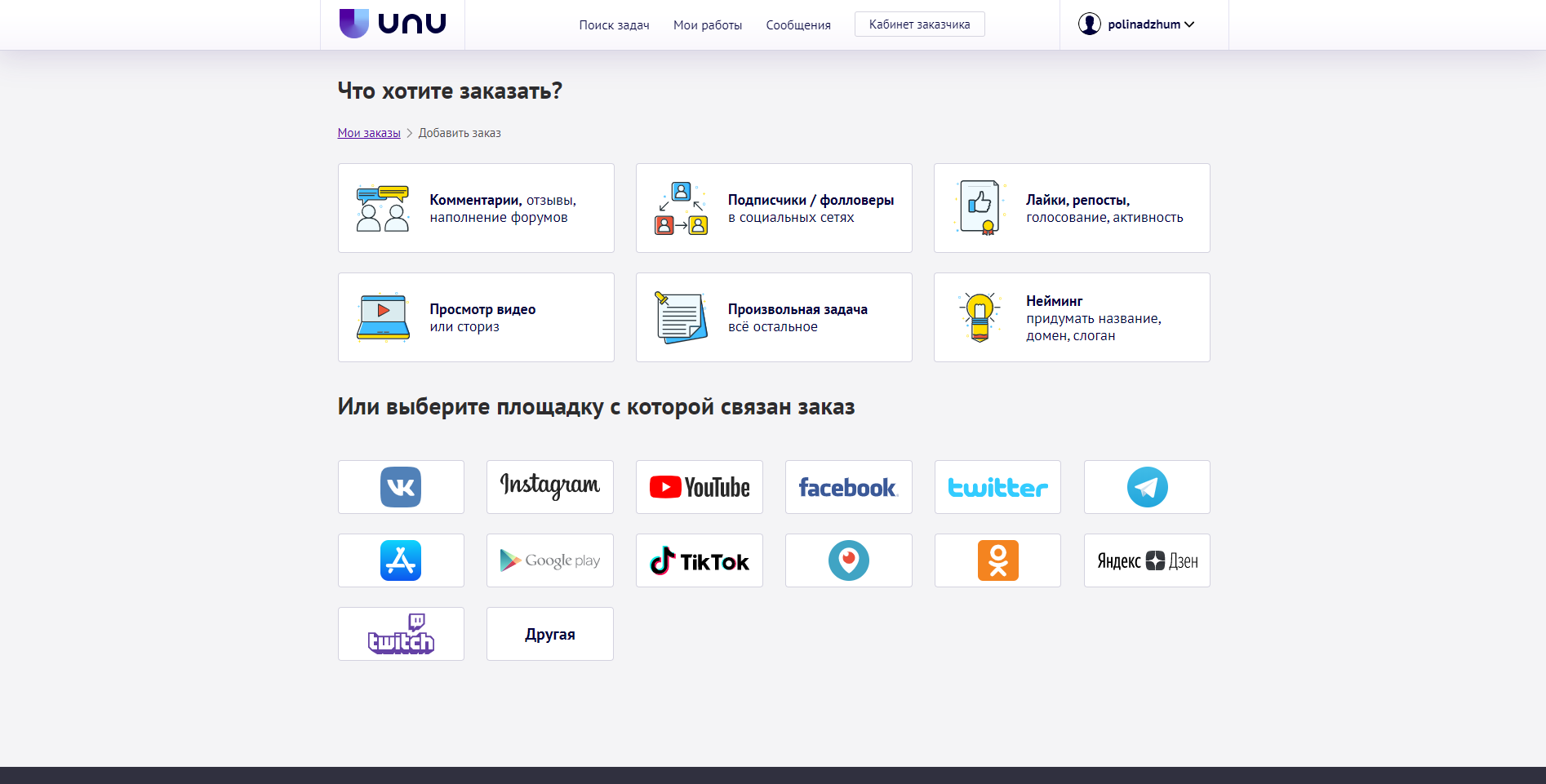
Task: Select Комментарии, отзывы order card title
Action: point(503,200)
